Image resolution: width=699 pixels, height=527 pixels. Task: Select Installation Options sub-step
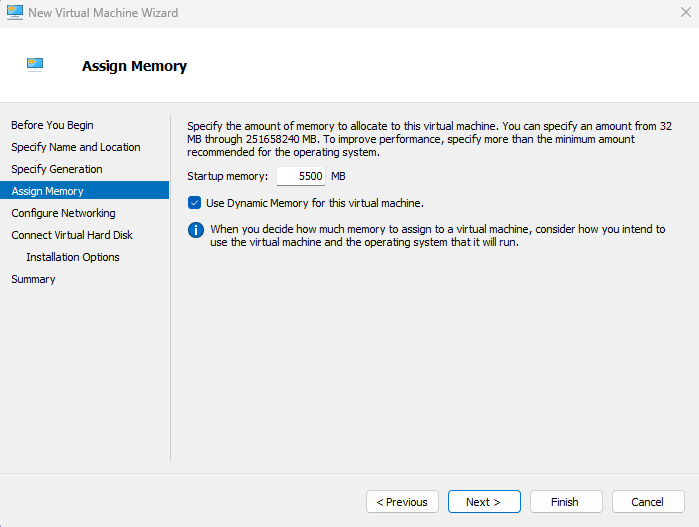pos(73,257)
